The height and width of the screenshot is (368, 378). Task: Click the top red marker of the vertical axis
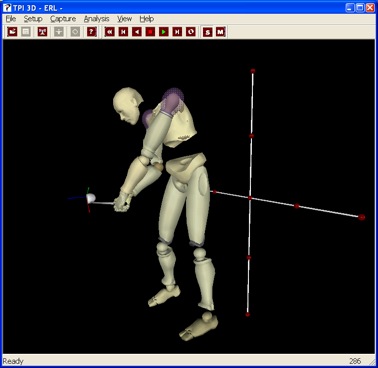[x=253, y=71]
